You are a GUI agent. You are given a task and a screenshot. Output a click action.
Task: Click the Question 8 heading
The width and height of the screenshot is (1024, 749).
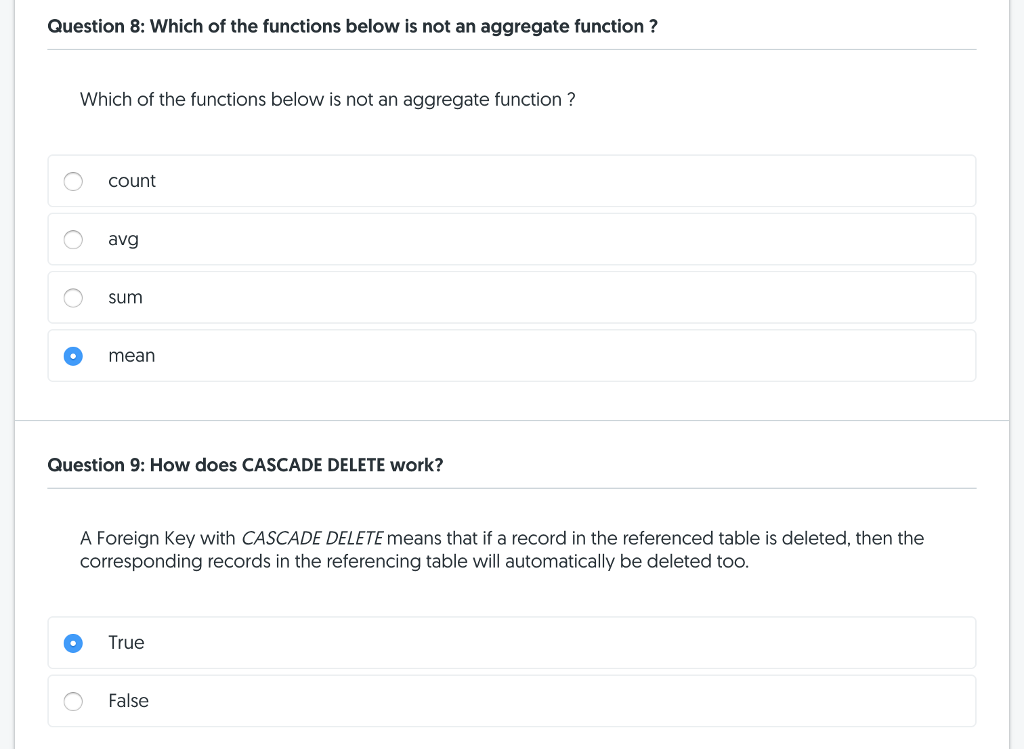point(353,26)
